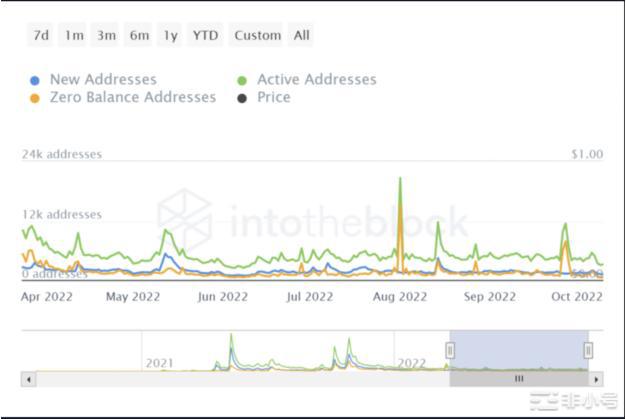Click the scrollbar right arrow
626x419 pixels.
(x=597, y=379)
